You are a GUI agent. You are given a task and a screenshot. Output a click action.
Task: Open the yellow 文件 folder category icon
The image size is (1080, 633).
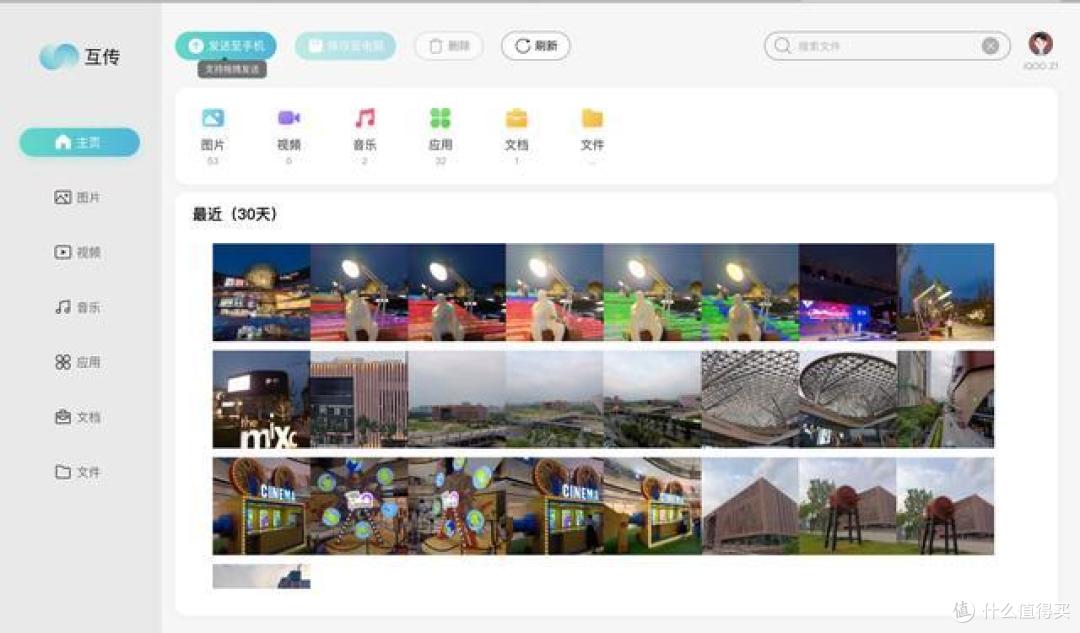click(x=592, y=118)
